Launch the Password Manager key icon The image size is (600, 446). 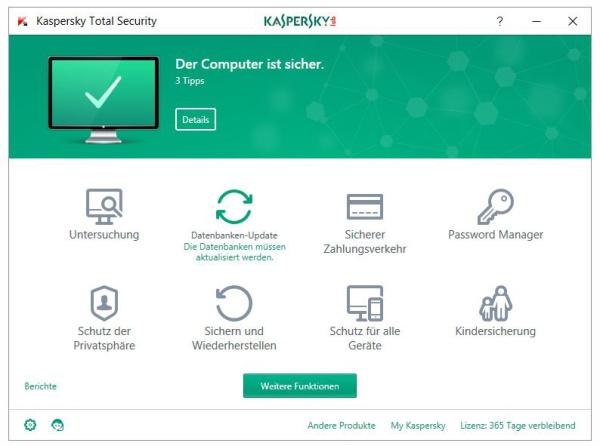(x=496, y=207)
